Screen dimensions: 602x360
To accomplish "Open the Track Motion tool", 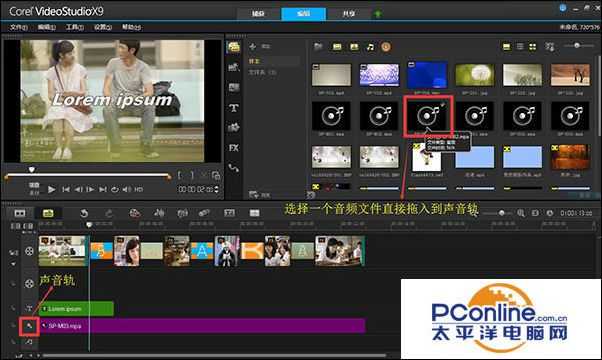I will [204, 213].
